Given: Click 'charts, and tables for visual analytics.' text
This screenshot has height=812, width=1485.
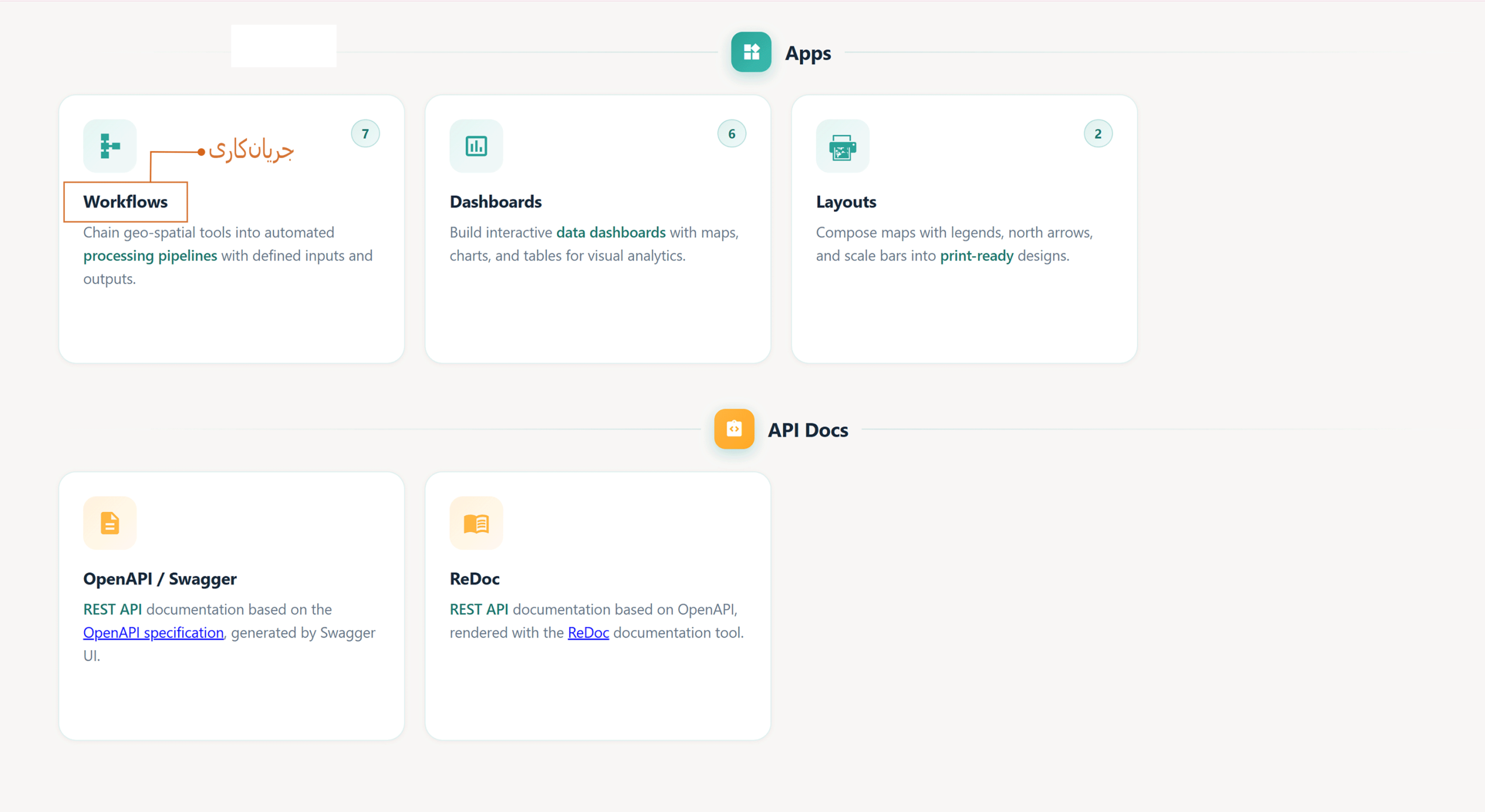Looking at the screenshot, I should (567, 256).
